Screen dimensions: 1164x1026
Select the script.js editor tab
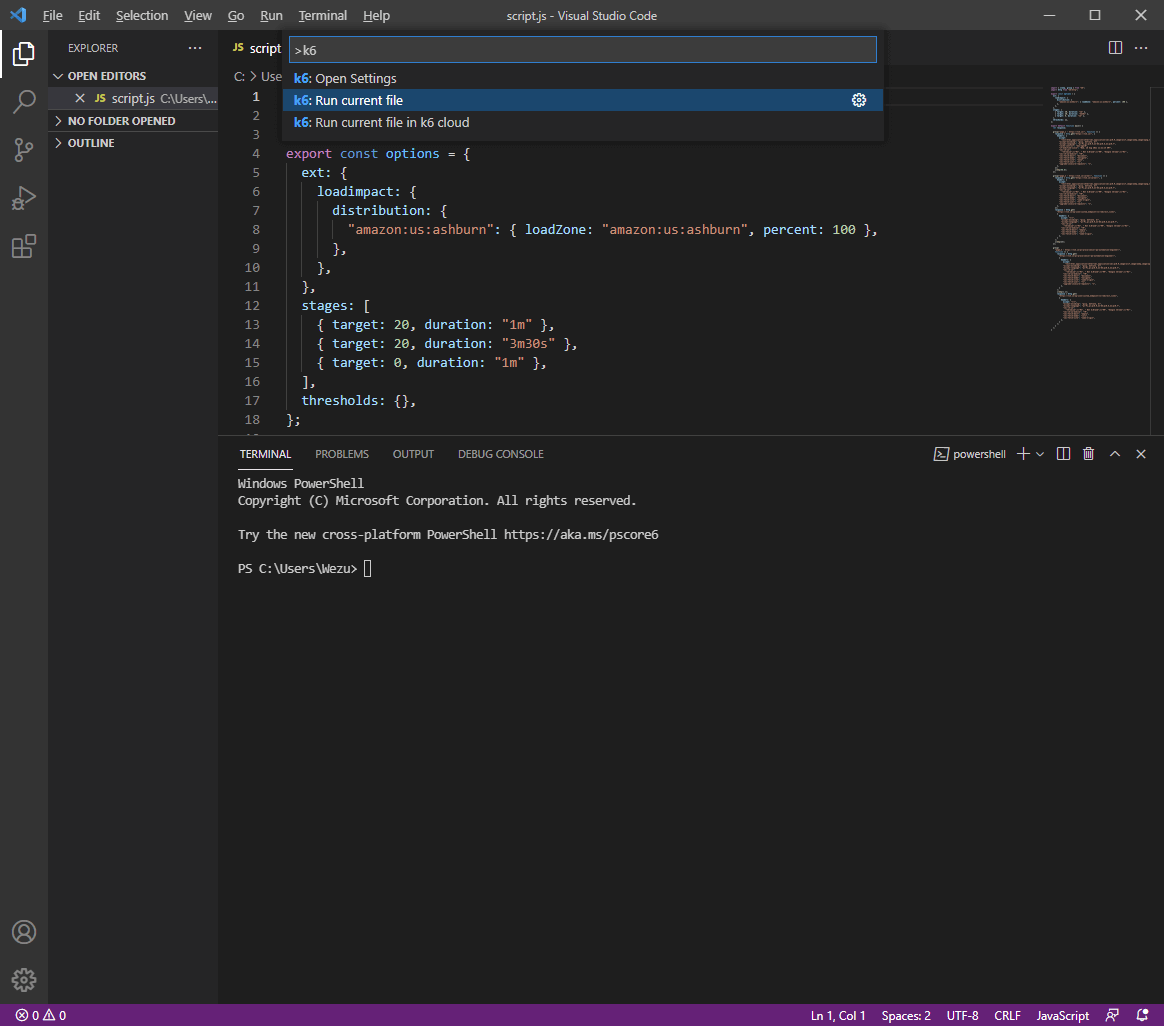coord(256,48)
